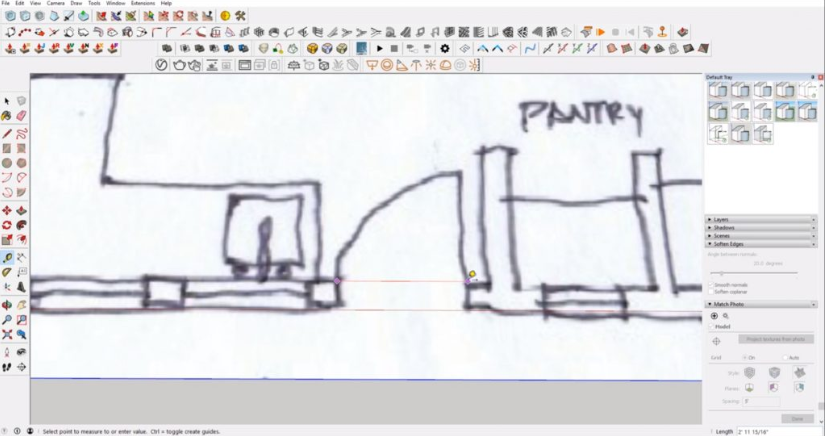
Task: Click the black gear settings icon
Action: click(x=445, y=48)
